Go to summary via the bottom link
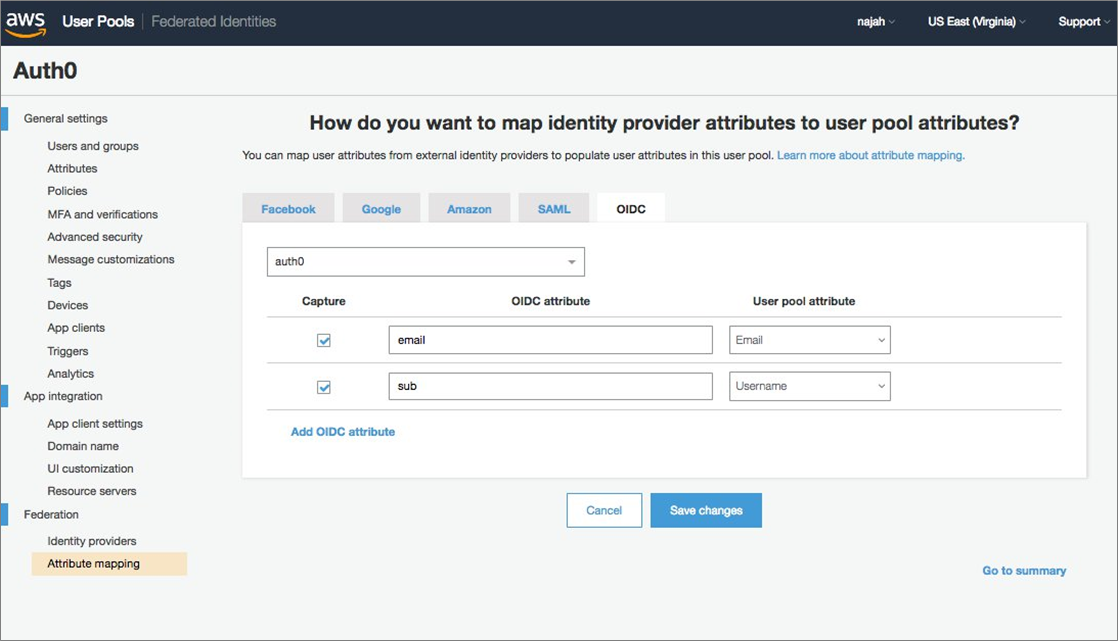Image resolution: width=1118 pixels, height=641 pixels. point(1024,570)
